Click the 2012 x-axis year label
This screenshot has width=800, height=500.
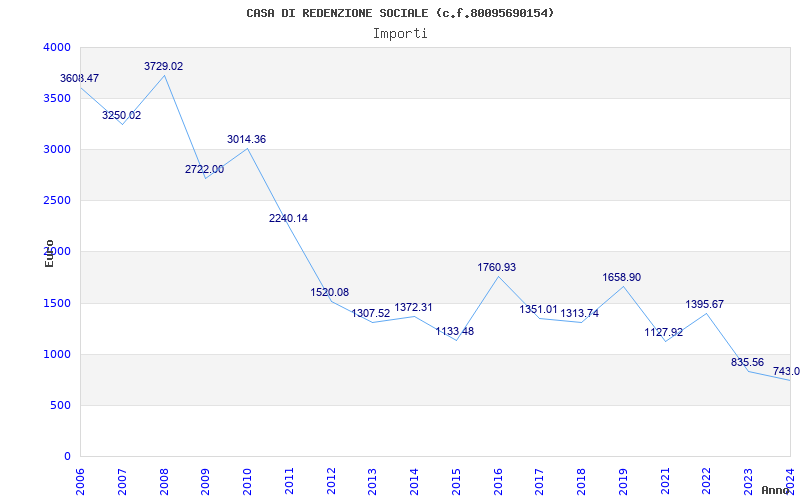click(331, 481)
